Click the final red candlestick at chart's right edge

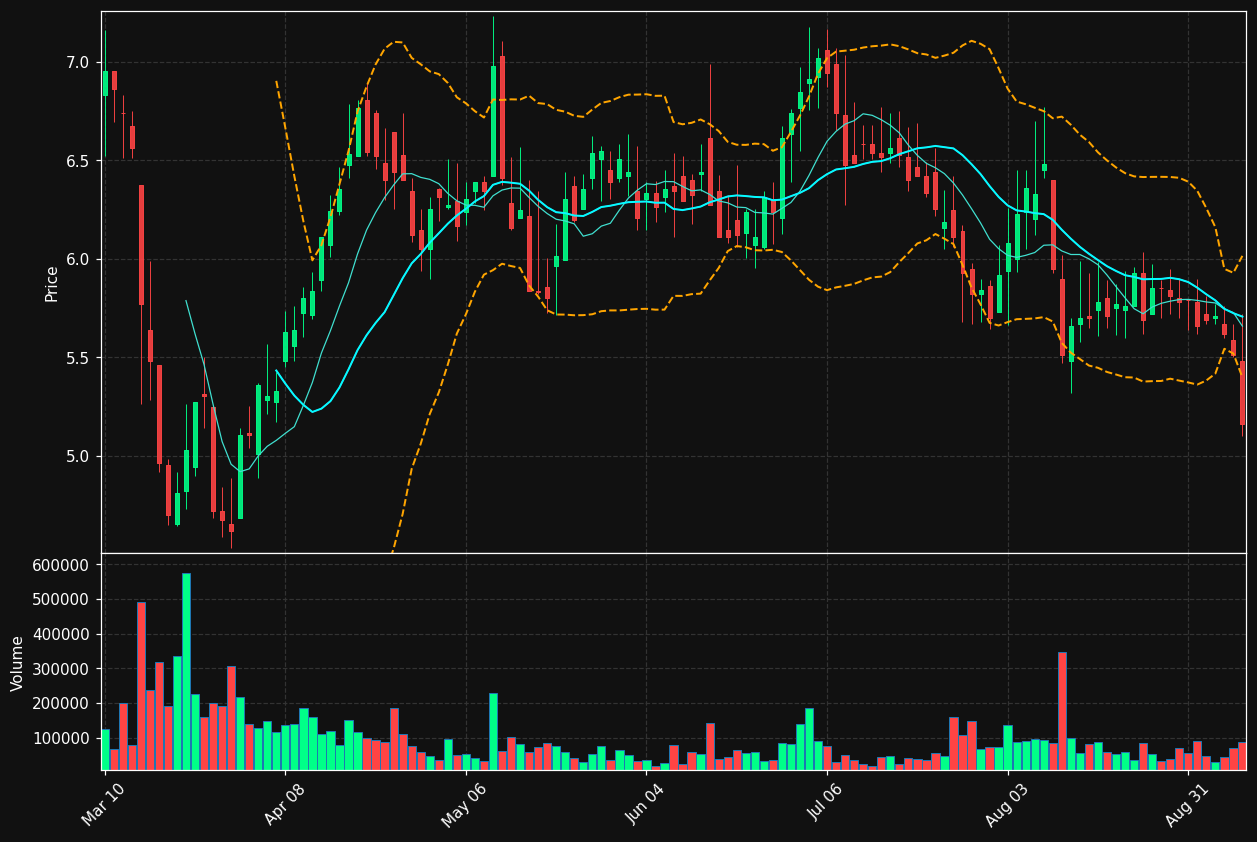(x=1243, y=393)
